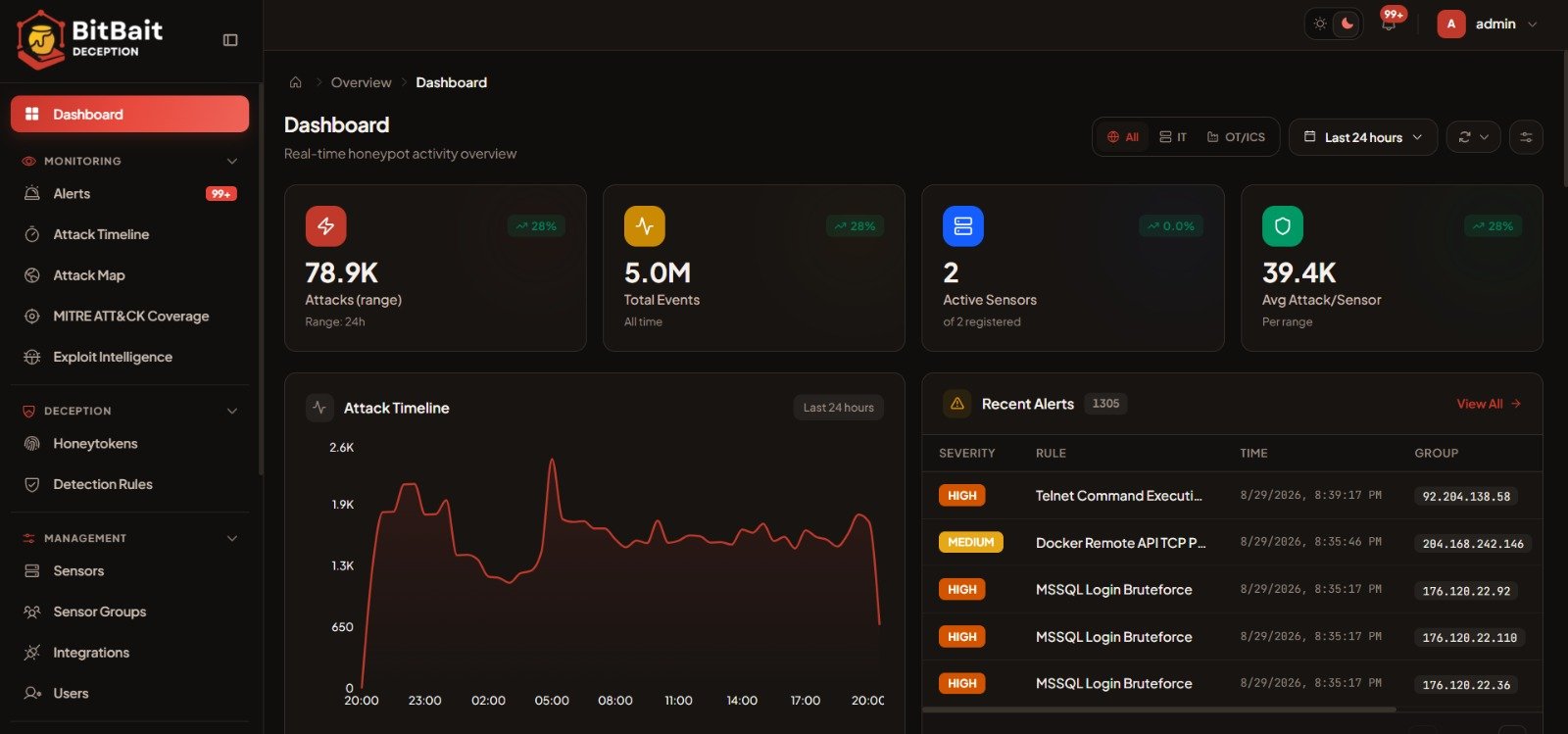
Task: Click the MEDIUM severity badge
Action: pos(970,542)
